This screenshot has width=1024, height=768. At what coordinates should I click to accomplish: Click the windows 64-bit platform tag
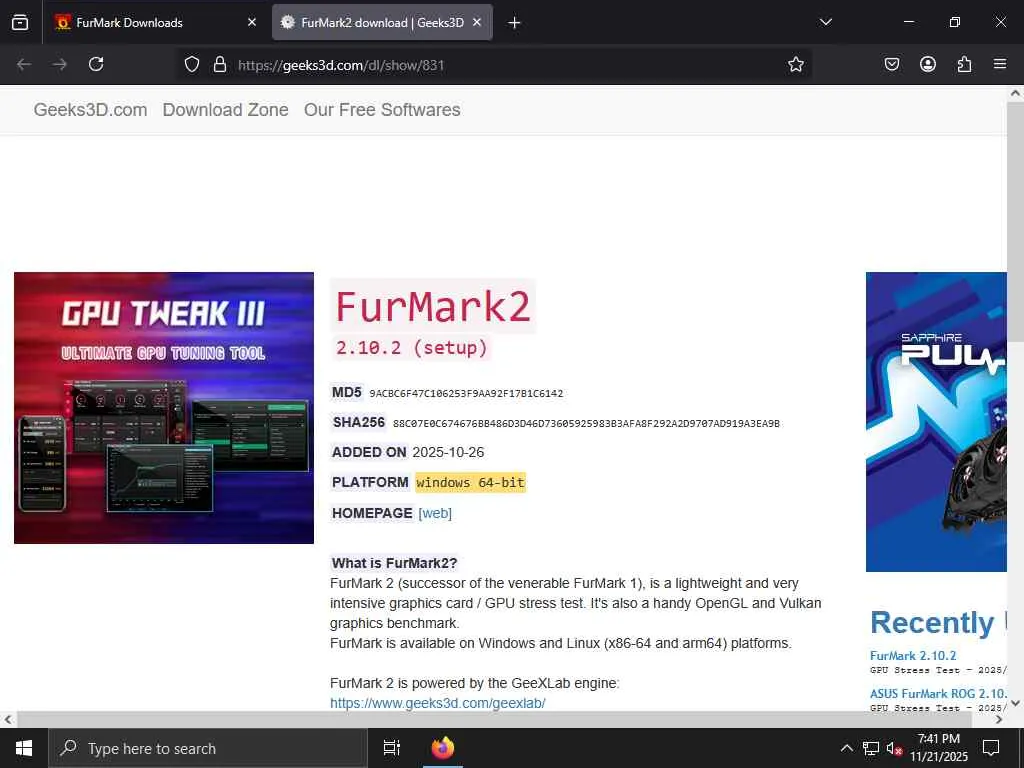click(470, 483)
